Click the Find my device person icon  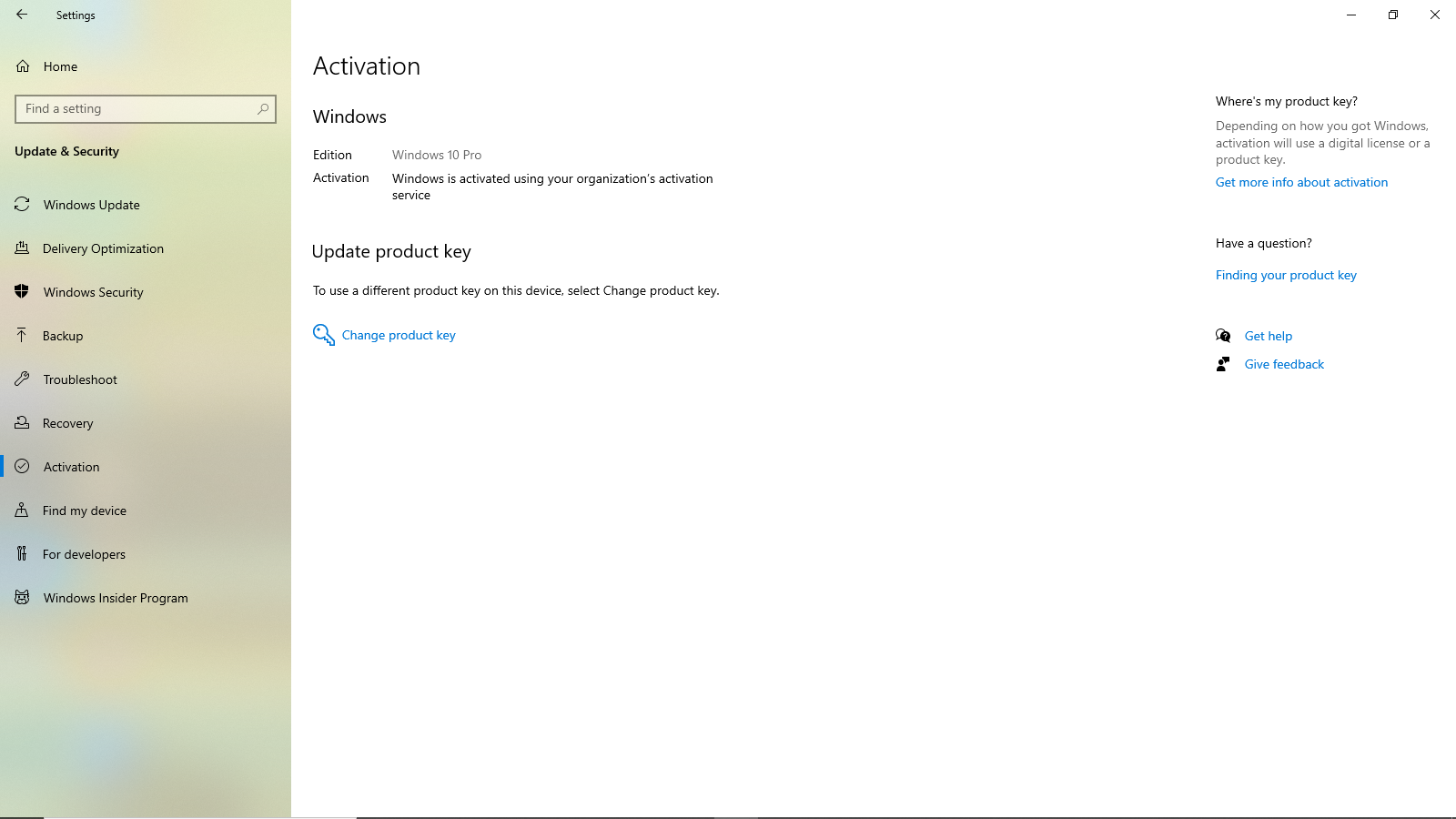(x=22, y=510)
